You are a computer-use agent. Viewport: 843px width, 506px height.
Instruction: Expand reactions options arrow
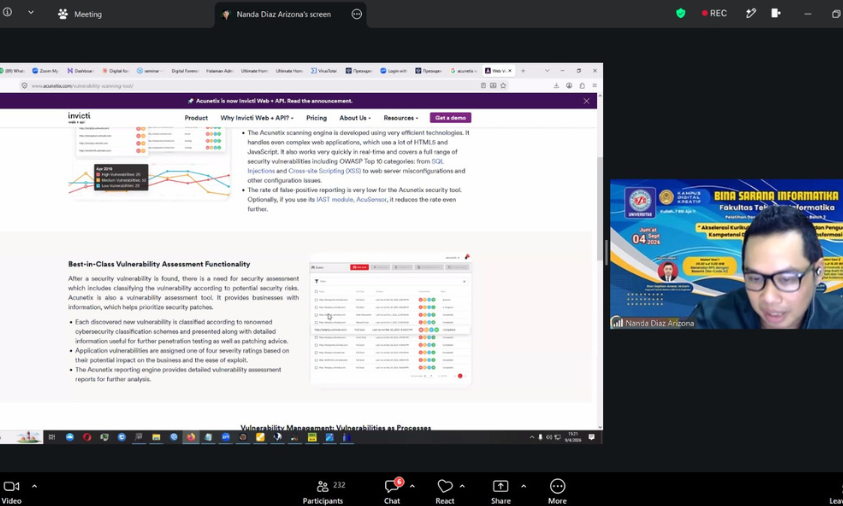click(462, 486)
